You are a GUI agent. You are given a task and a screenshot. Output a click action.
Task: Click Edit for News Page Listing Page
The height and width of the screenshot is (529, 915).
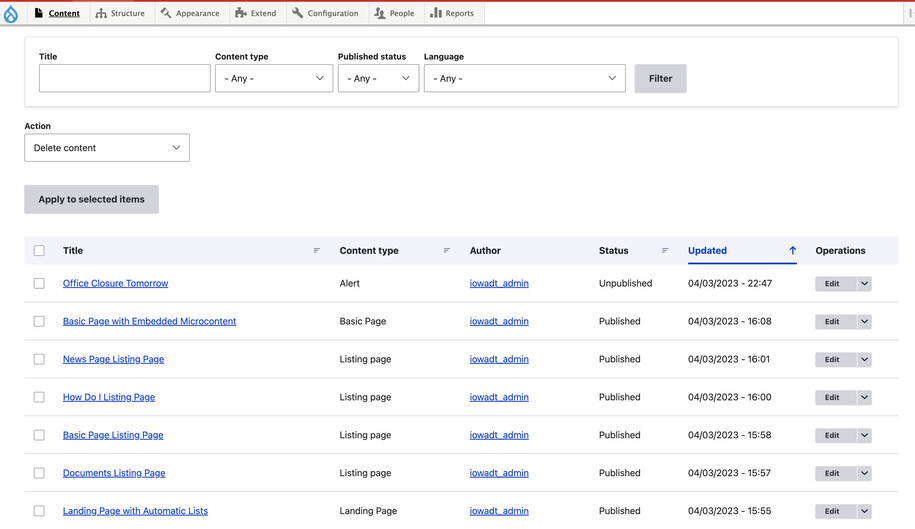pos(836,359)
